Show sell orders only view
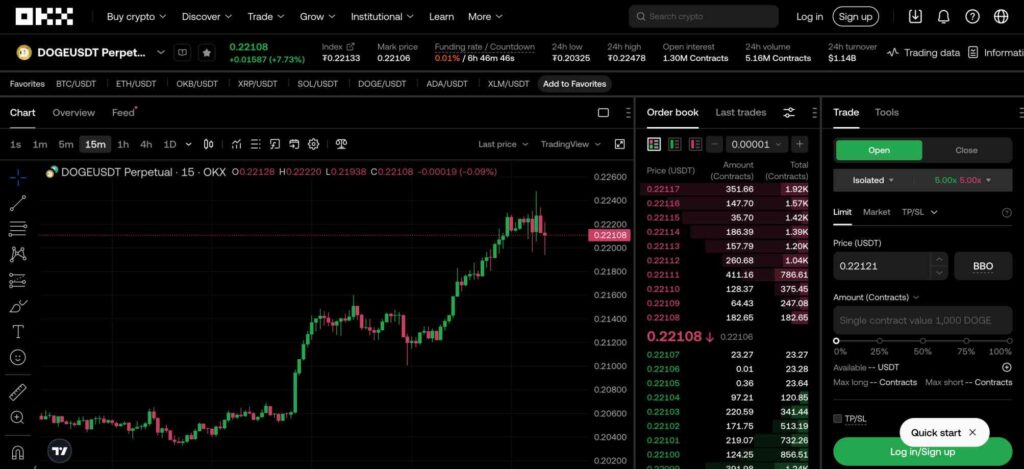 point(696,144)
